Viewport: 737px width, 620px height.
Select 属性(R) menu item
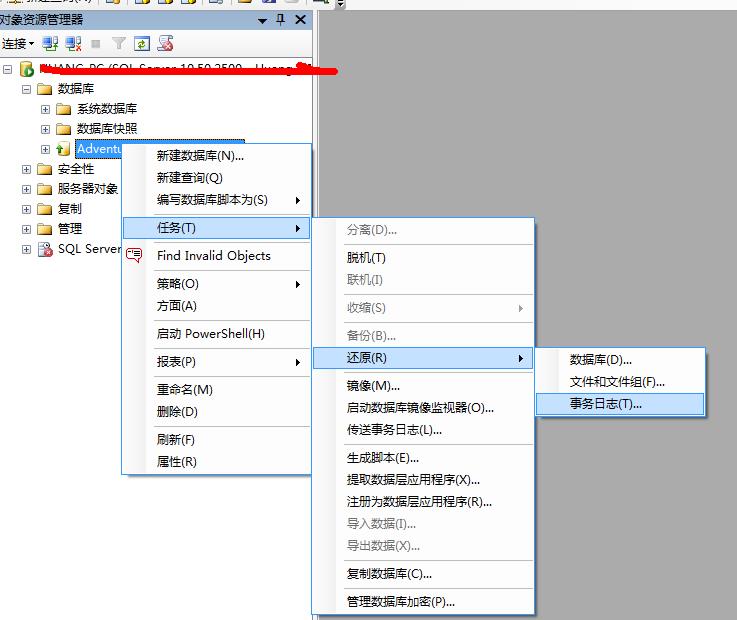pos(217,462)
